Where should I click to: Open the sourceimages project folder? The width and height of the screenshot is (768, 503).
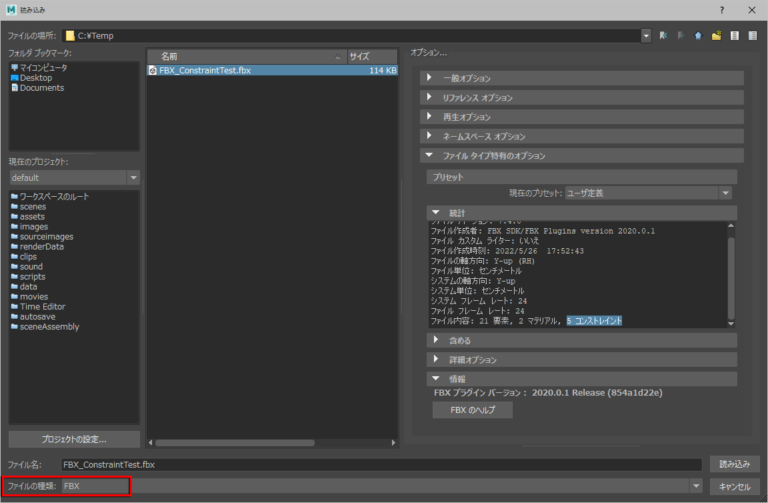point(46,237)
